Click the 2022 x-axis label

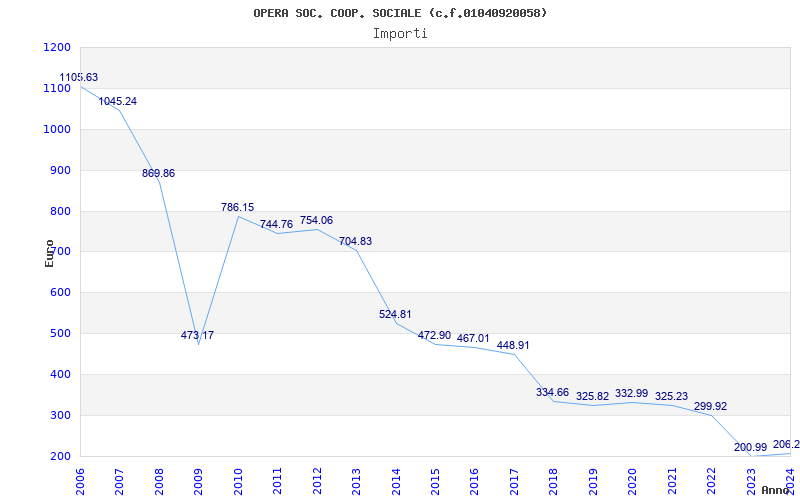pos(711,480)
